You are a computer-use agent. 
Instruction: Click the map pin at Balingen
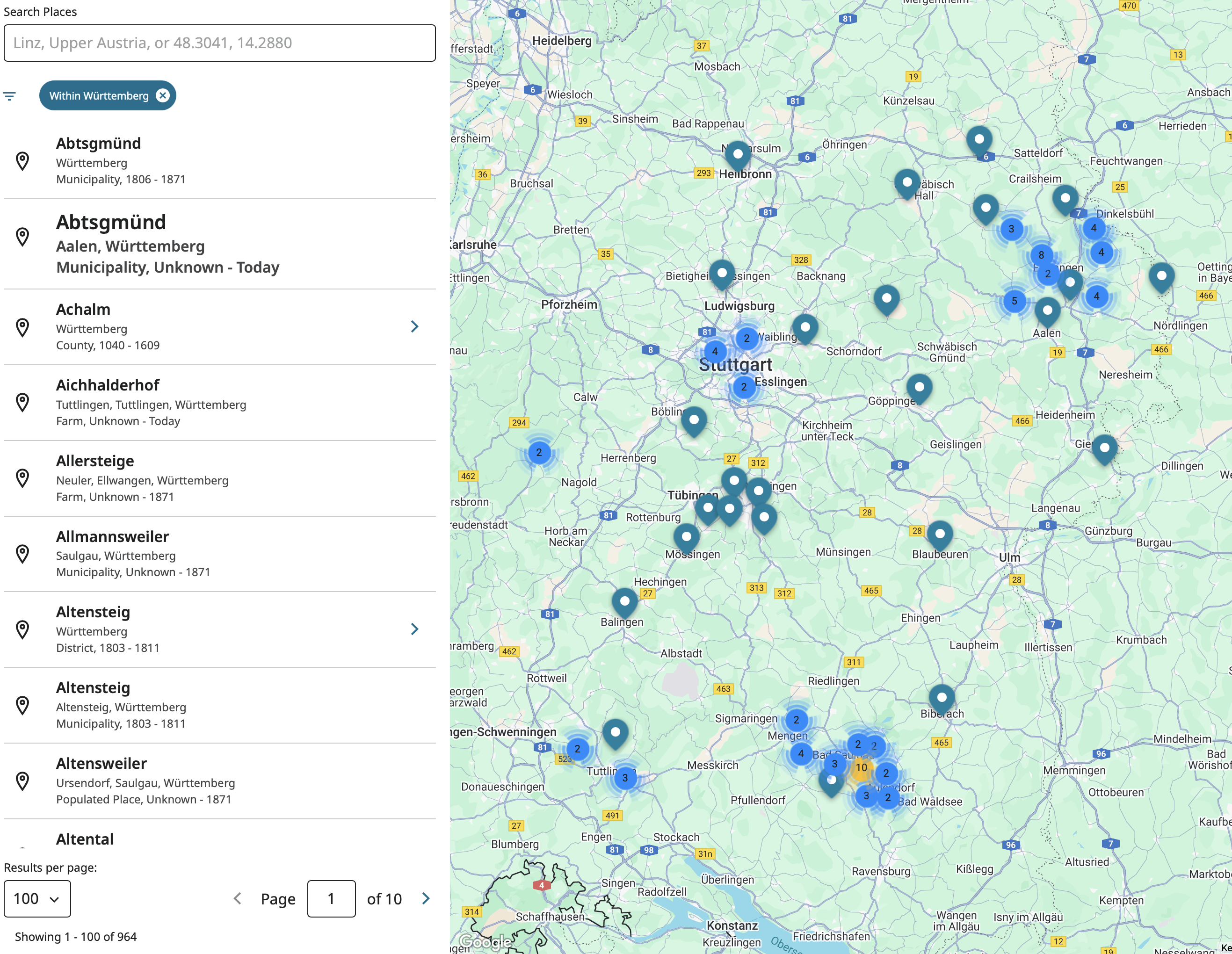(624, 601)
